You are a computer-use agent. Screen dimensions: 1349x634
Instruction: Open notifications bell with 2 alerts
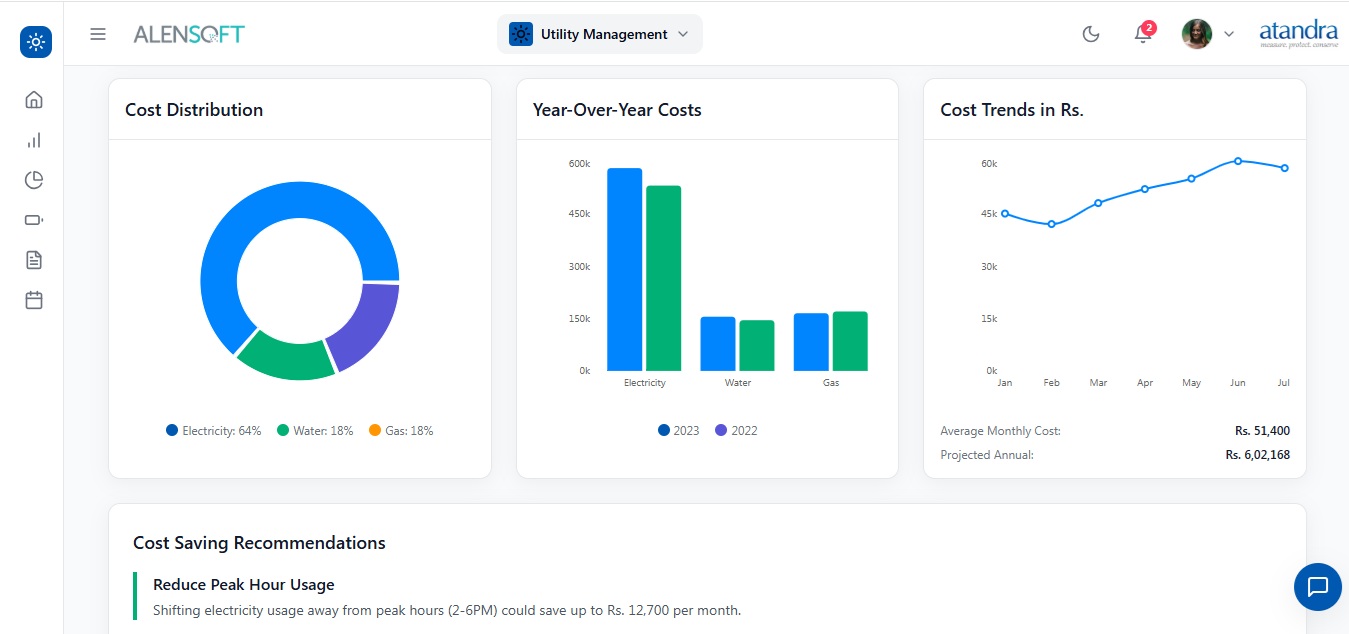(1142, 34)
